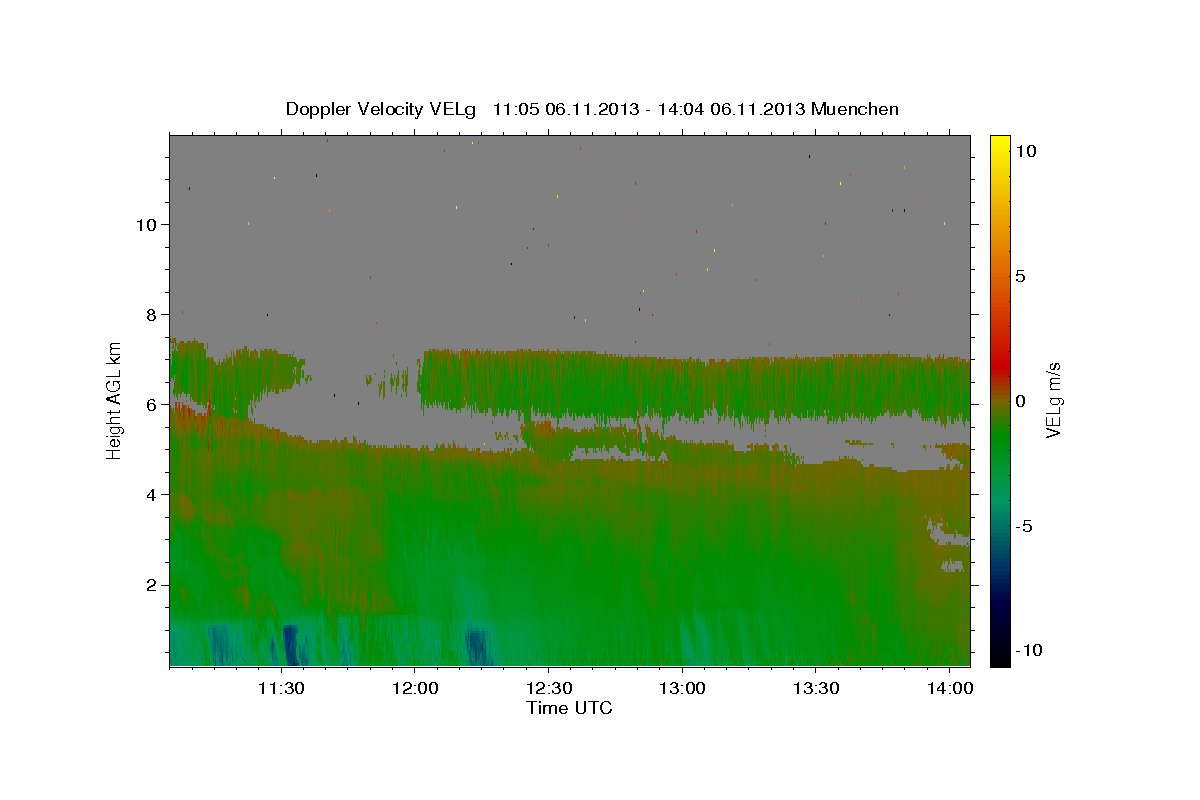
Task: Click the height tick label 6
Action: 152,404
